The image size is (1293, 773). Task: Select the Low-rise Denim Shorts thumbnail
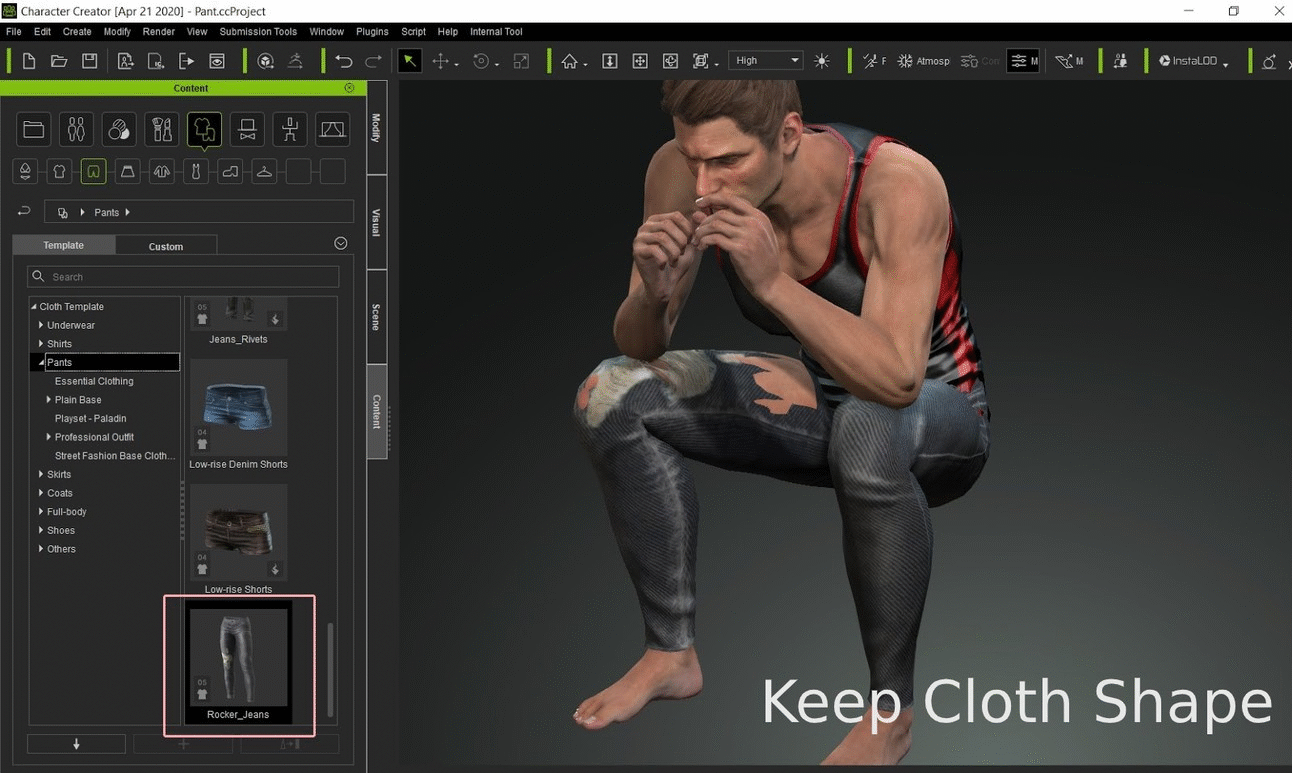pyautogui.click(x=238, y=408)
